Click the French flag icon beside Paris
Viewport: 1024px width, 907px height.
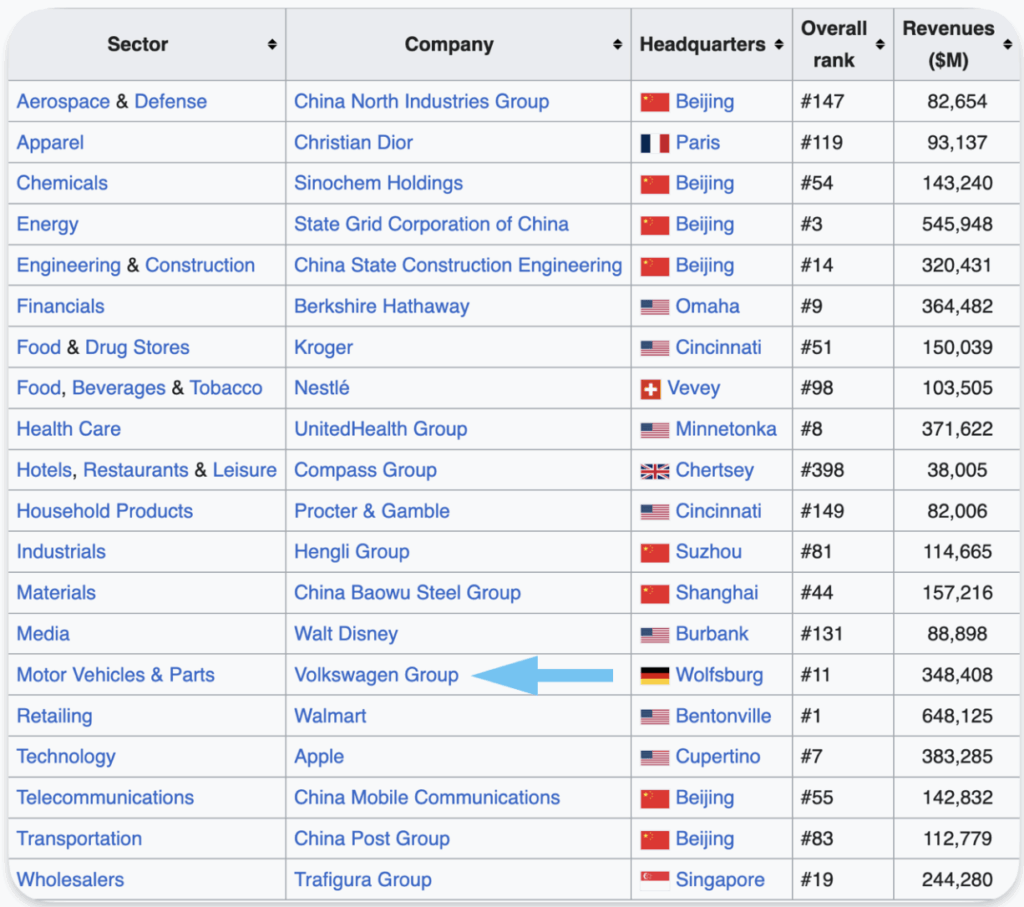tap(654, 143)
